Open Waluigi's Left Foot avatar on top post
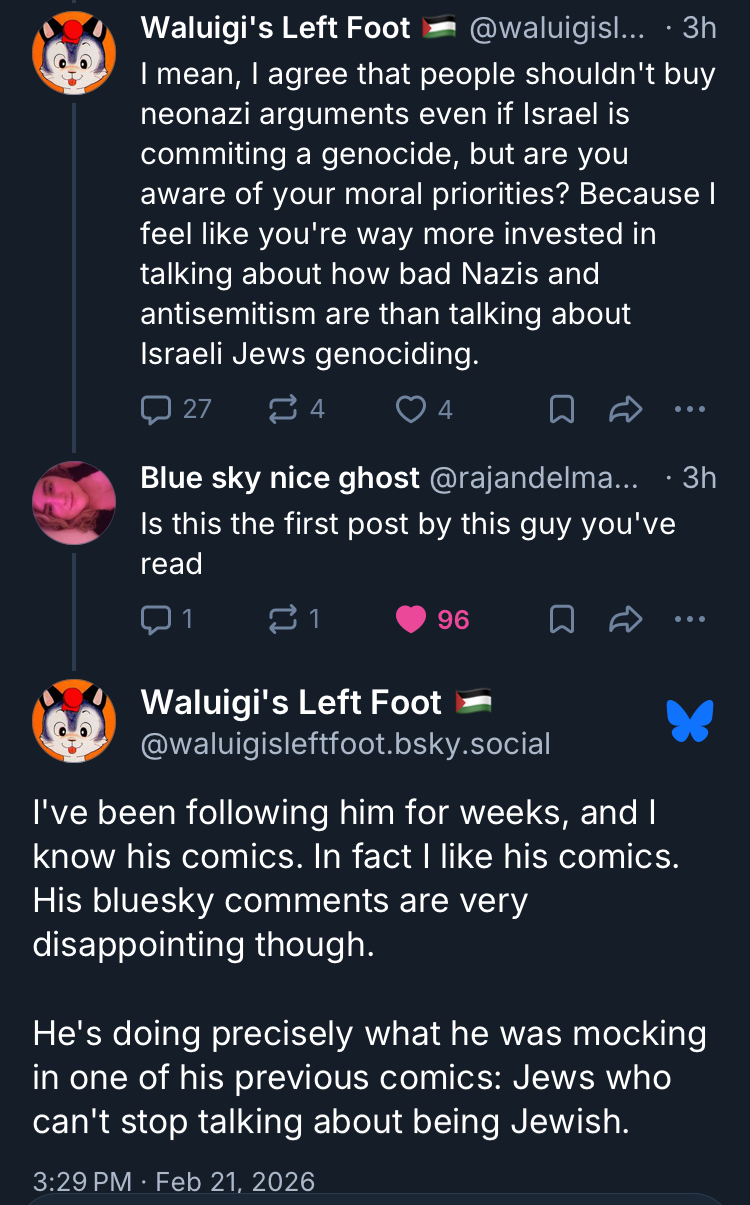This screenshot has width=750, height=1205. 74,52
